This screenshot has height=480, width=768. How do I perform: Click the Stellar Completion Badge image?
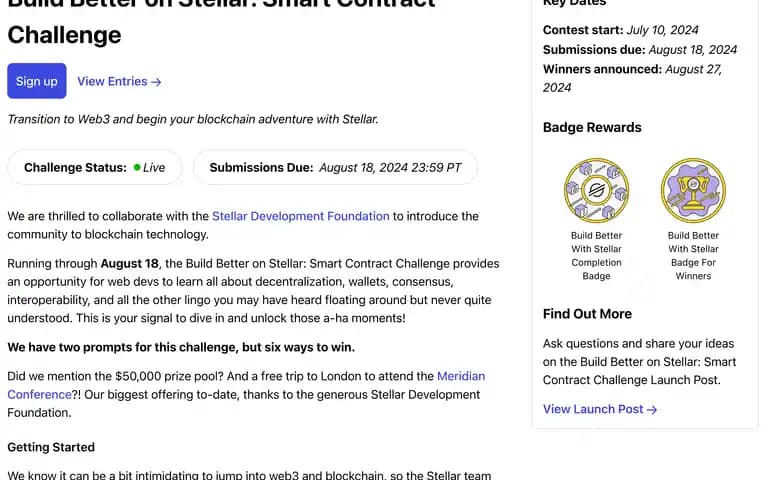pos(596,190)
